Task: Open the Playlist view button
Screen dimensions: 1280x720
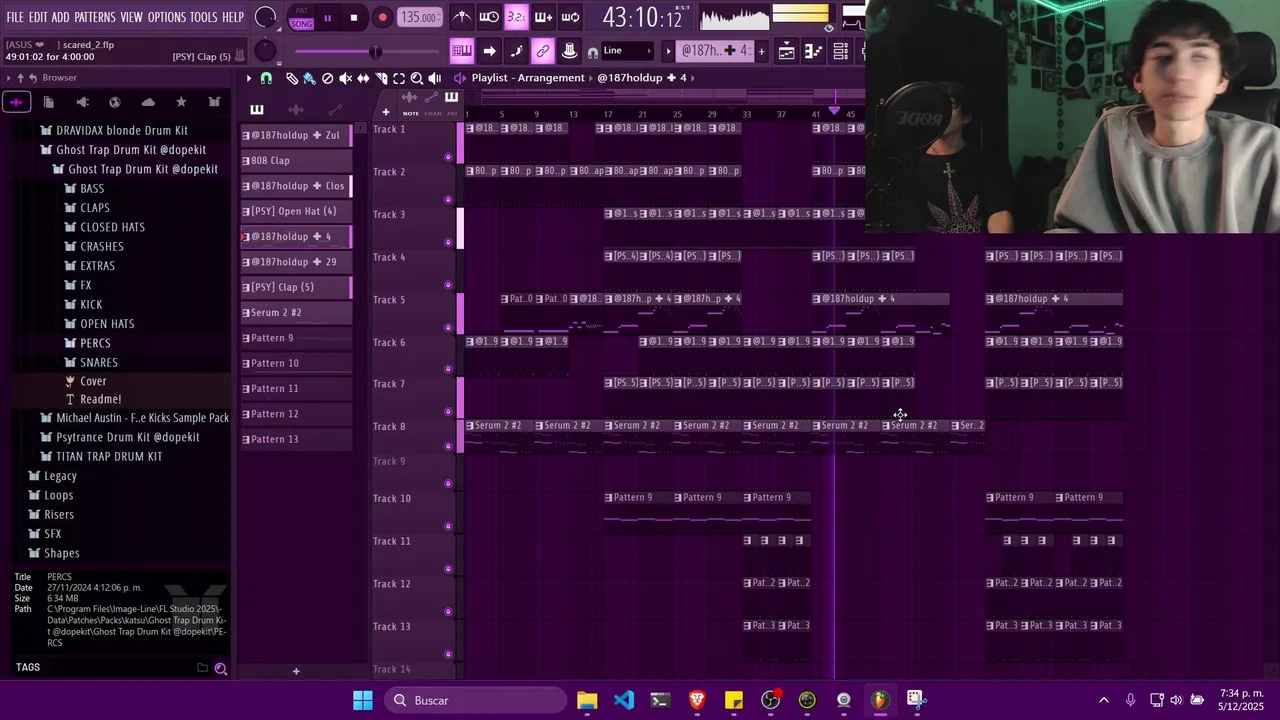Action: pyautogui.click(x=787, y=51)
